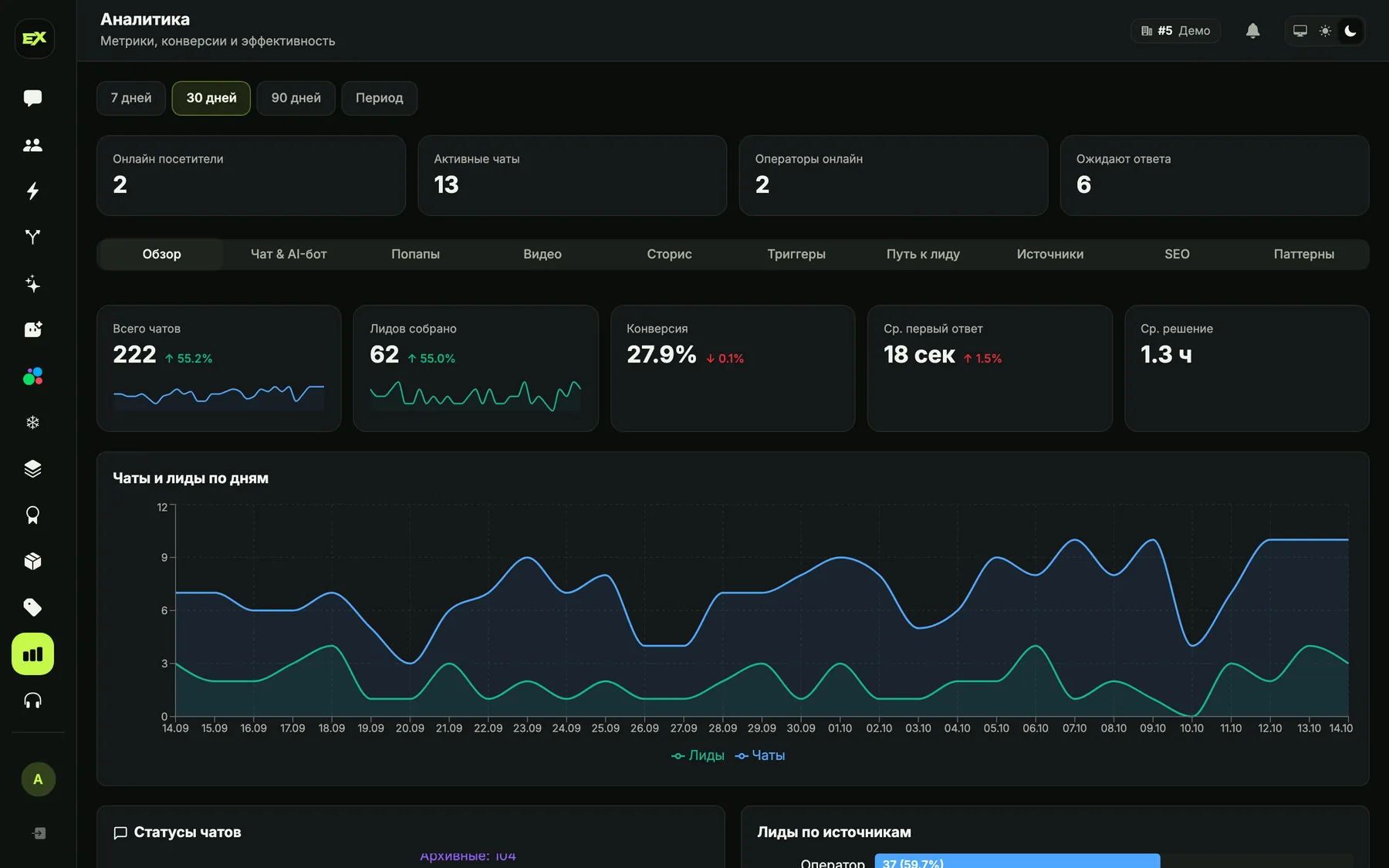Viewport: 1389px width, 868px height.
Task: Click the sparkle-badged widget sidebar icon
Action: tap(32, 330)
